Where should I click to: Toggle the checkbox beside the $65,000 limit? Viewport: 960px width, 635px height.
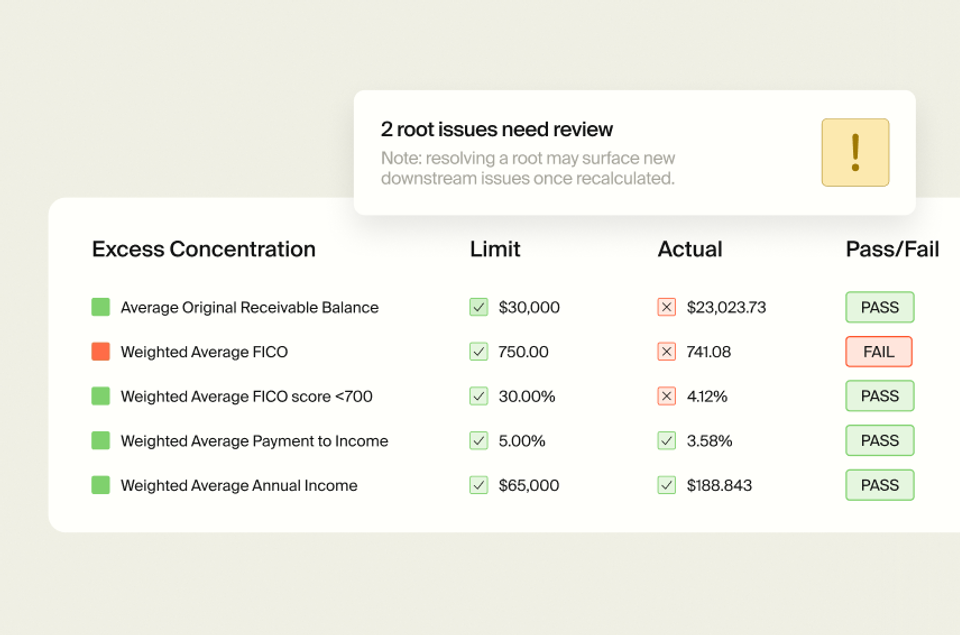click(x=479, y=485)
